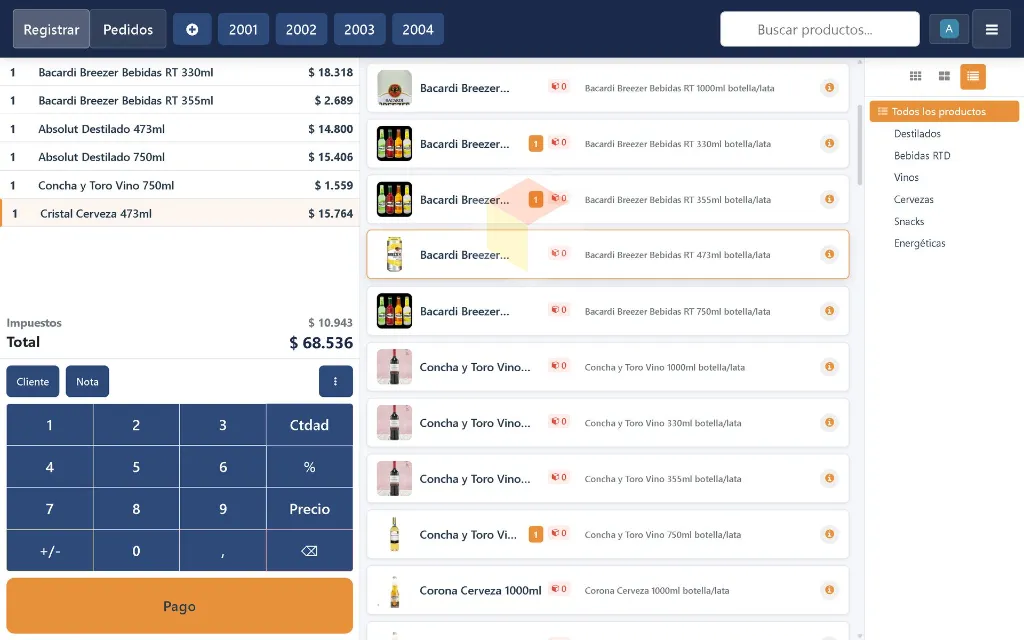Open order tab 2004
The height and width of the screenshot is (640, 1024).
click(418, 29)
